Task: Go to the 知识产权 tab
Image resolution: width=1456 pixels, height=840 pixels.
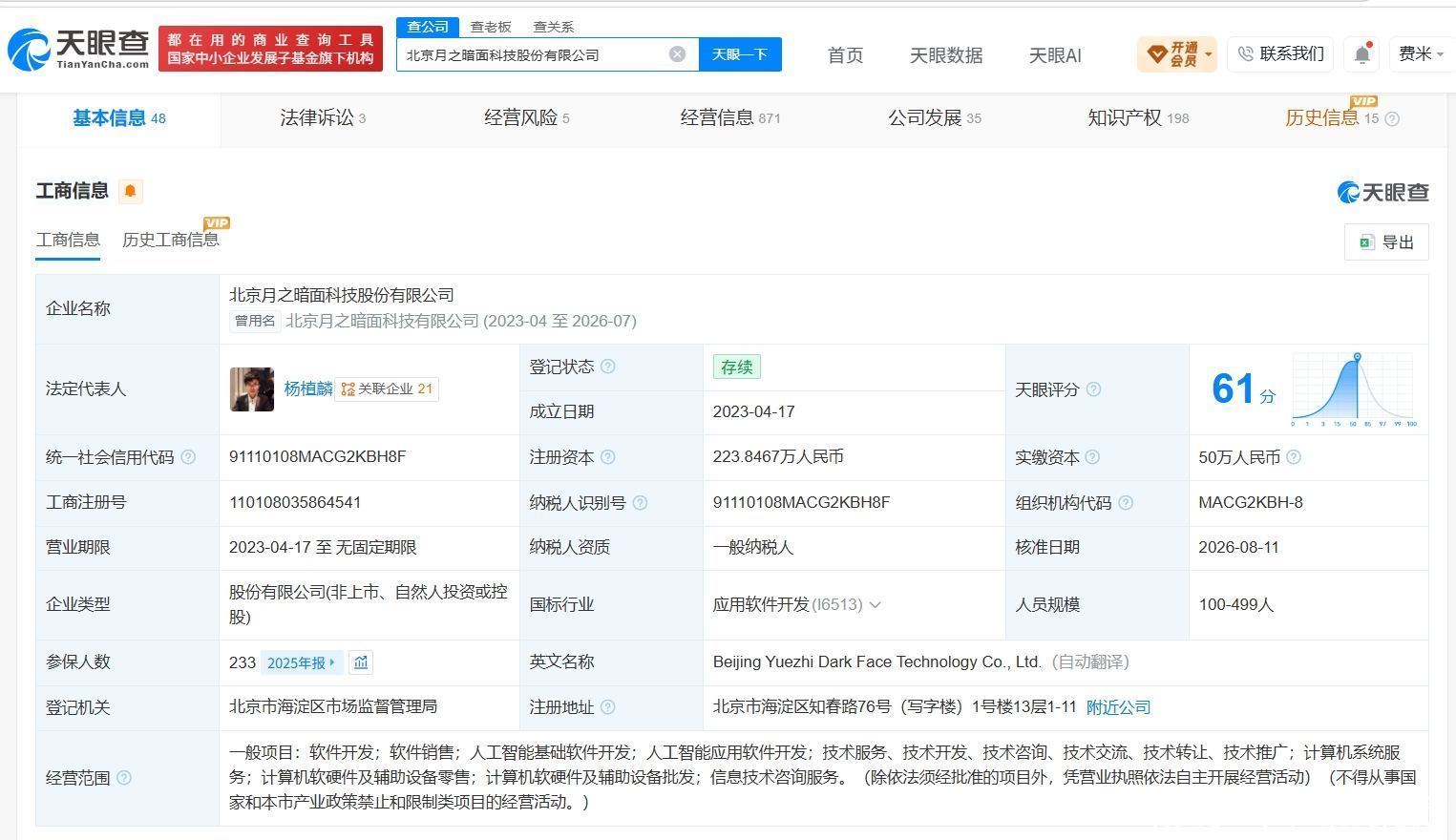Action: click(x=1138, y=118)
